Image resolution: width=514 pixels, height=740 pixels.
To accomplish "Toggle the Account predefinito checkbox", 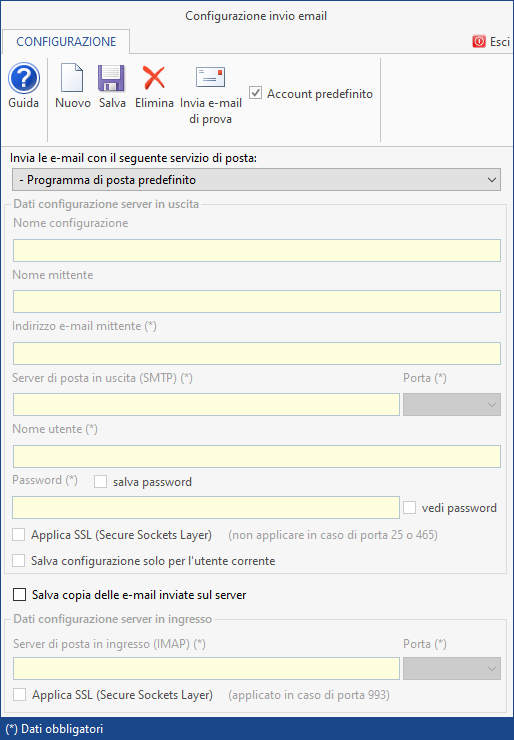I will pyautogui.click(x=255, y=93).
